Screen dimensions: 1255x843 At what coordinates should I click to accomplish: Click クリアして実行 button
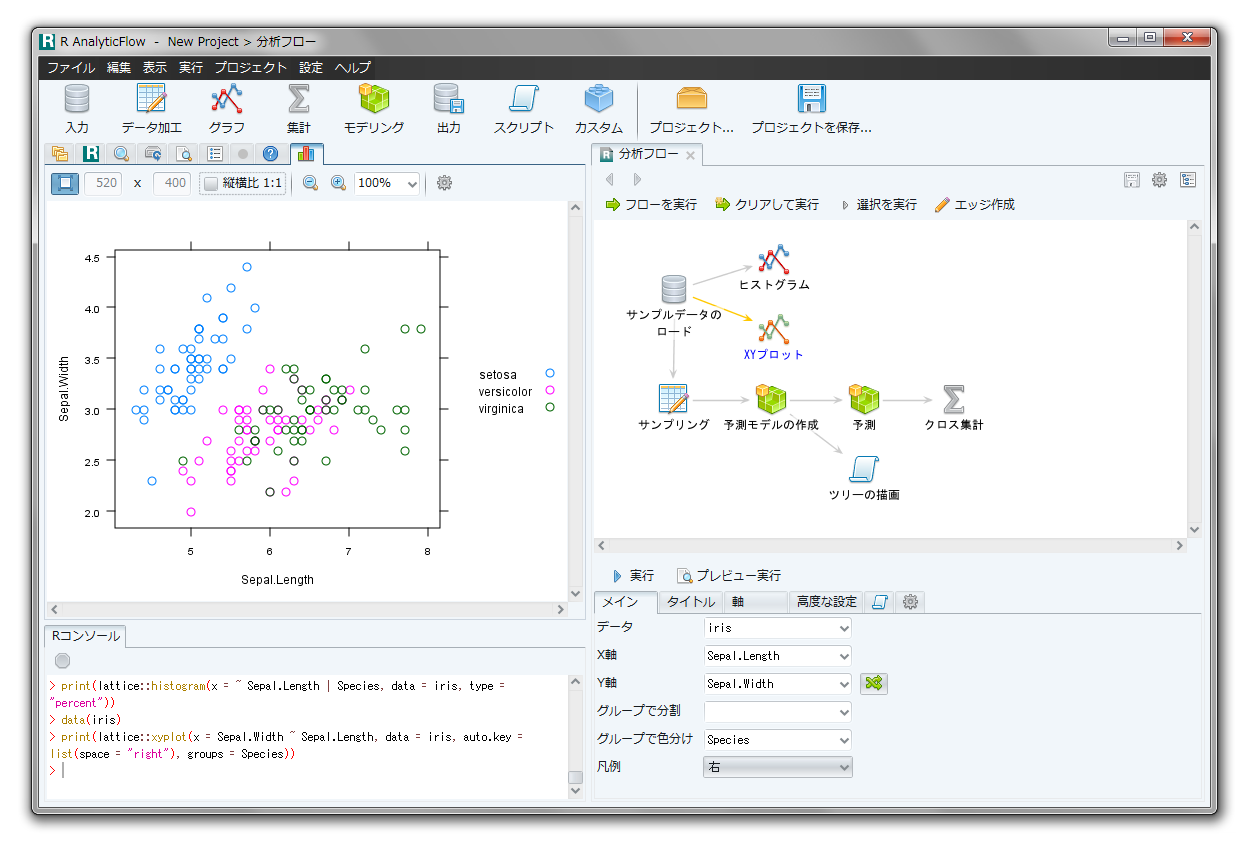tap(767, 204)
